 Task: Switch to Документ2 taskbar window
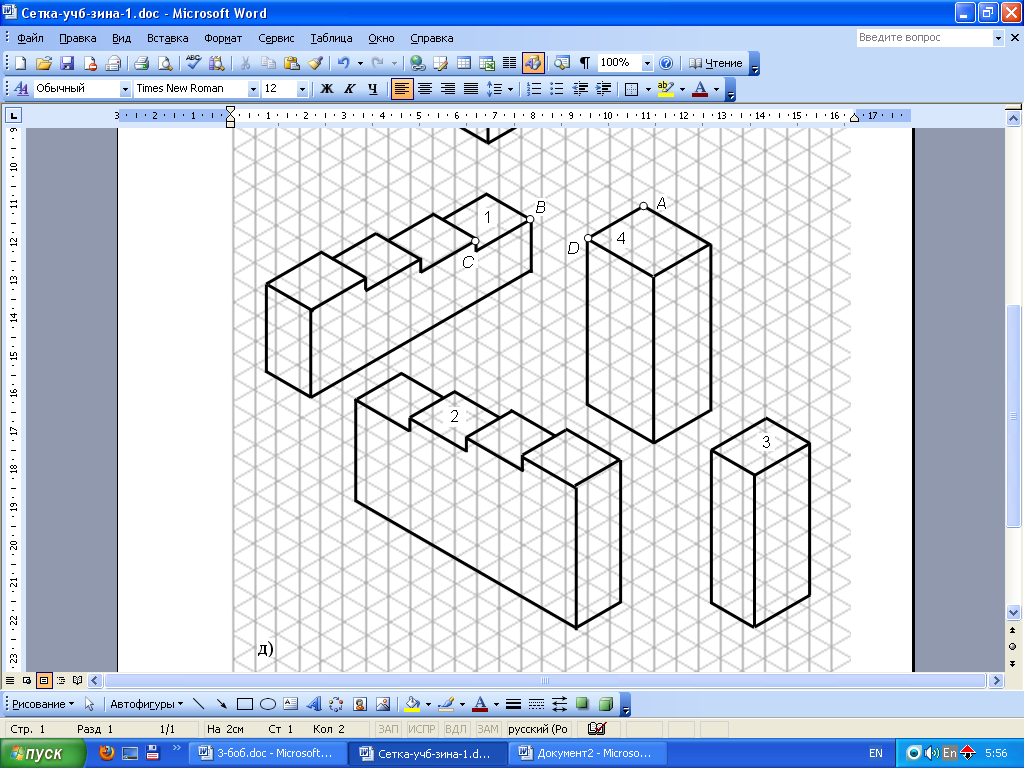point(586,753)
